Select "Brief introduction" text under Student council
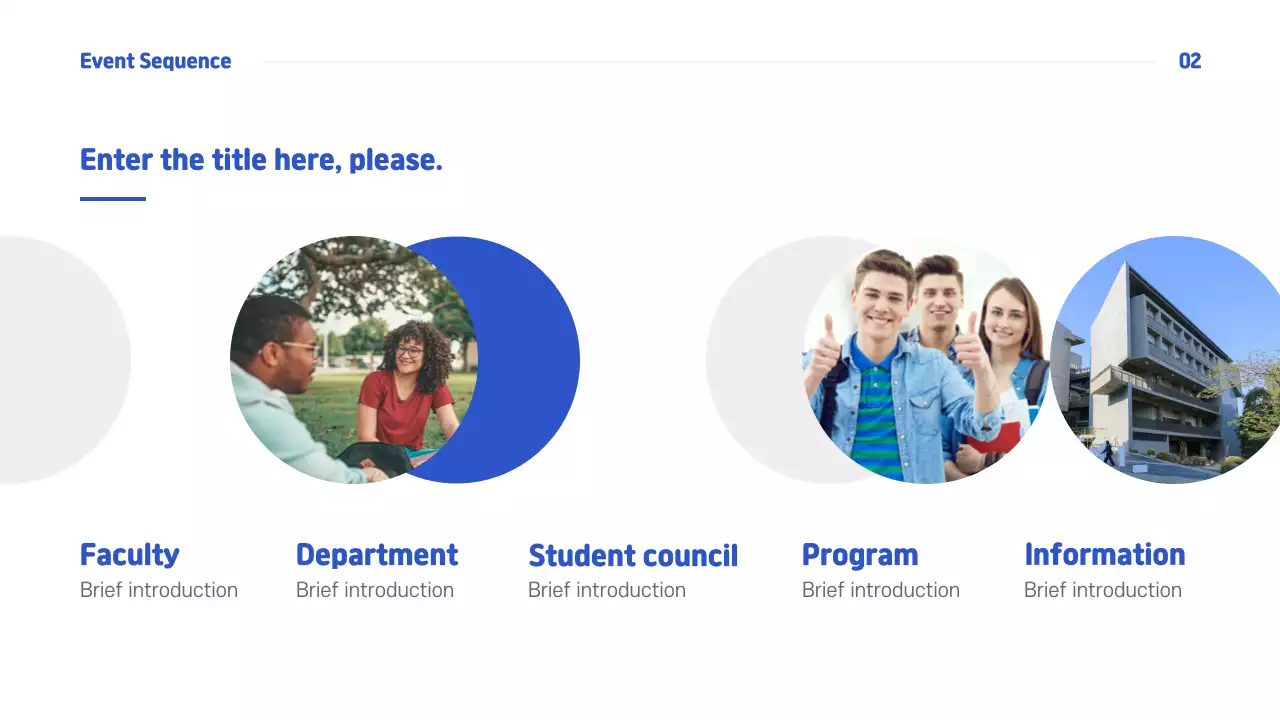The height and width of the screenshot is (720, 1280). pos(607,590)
